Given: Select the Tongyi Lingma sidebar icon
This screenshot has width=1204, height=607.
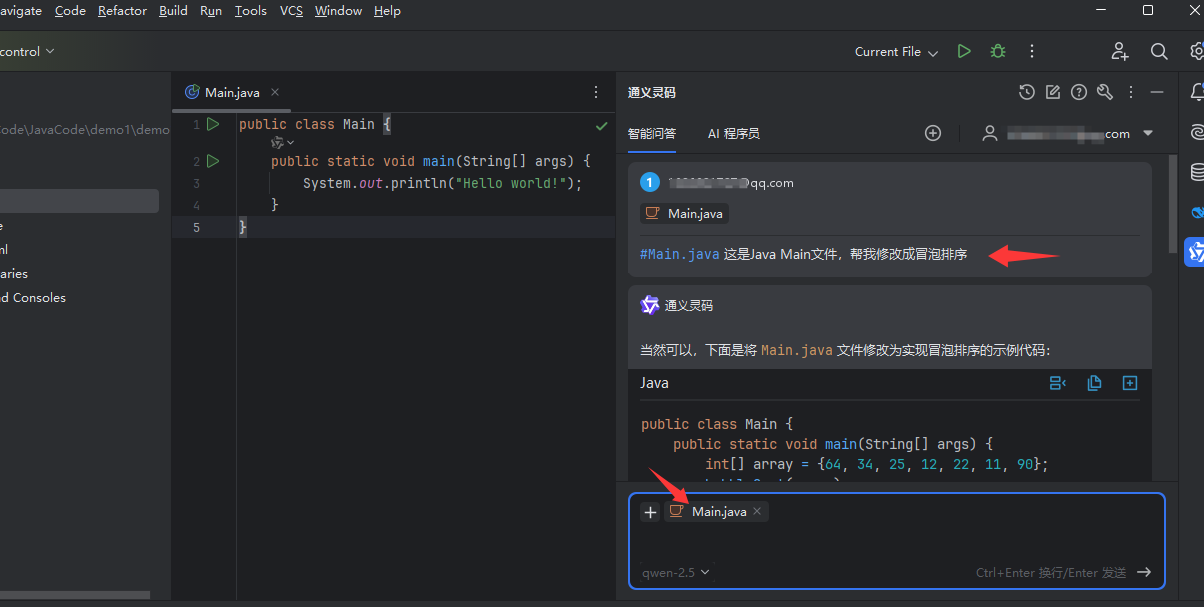Looking at the screenshot, I should pos(1195,252).
